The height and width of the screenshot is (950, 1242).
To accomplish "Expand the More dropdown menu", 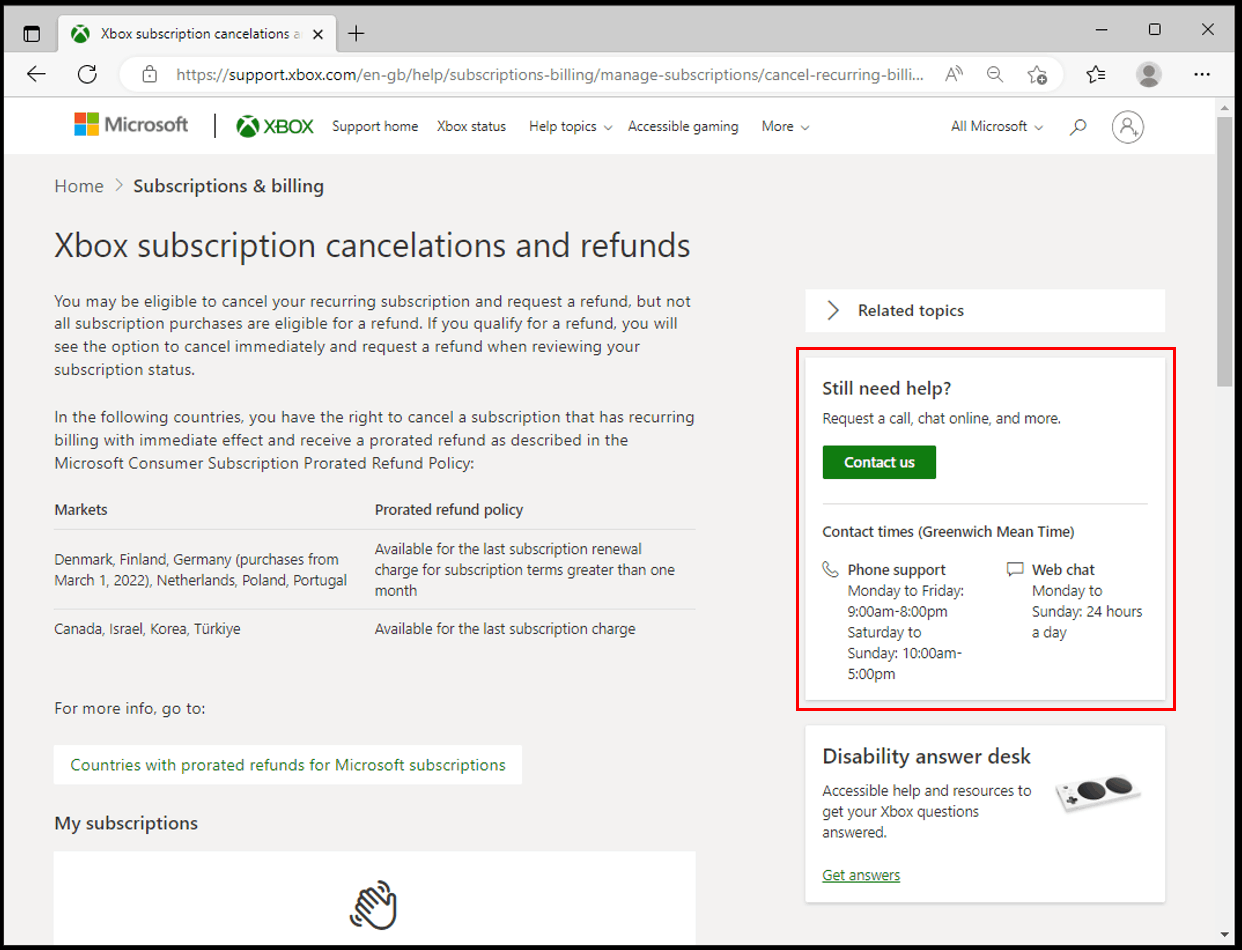I will (x=785, y=126).
